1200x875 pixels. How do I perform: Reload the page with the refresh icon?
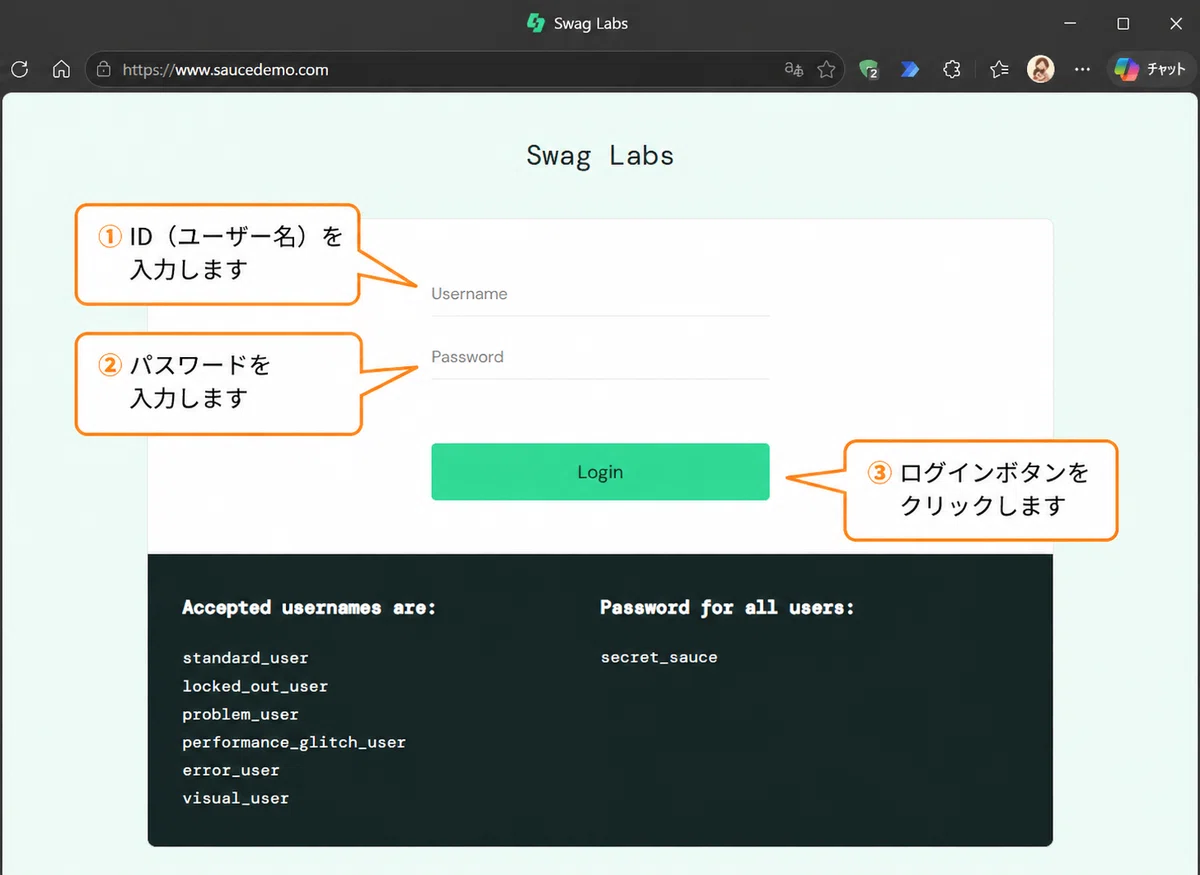[19, 69]
